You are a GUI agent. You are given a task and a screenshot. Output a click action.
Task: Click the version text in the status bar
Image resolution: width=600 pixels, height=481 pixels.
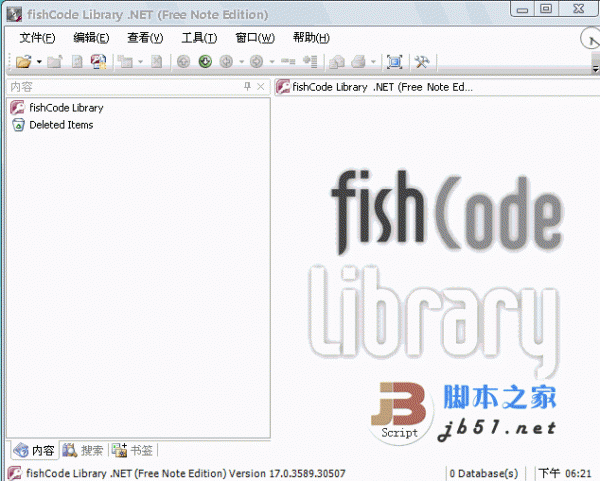[x=186, y=473]
